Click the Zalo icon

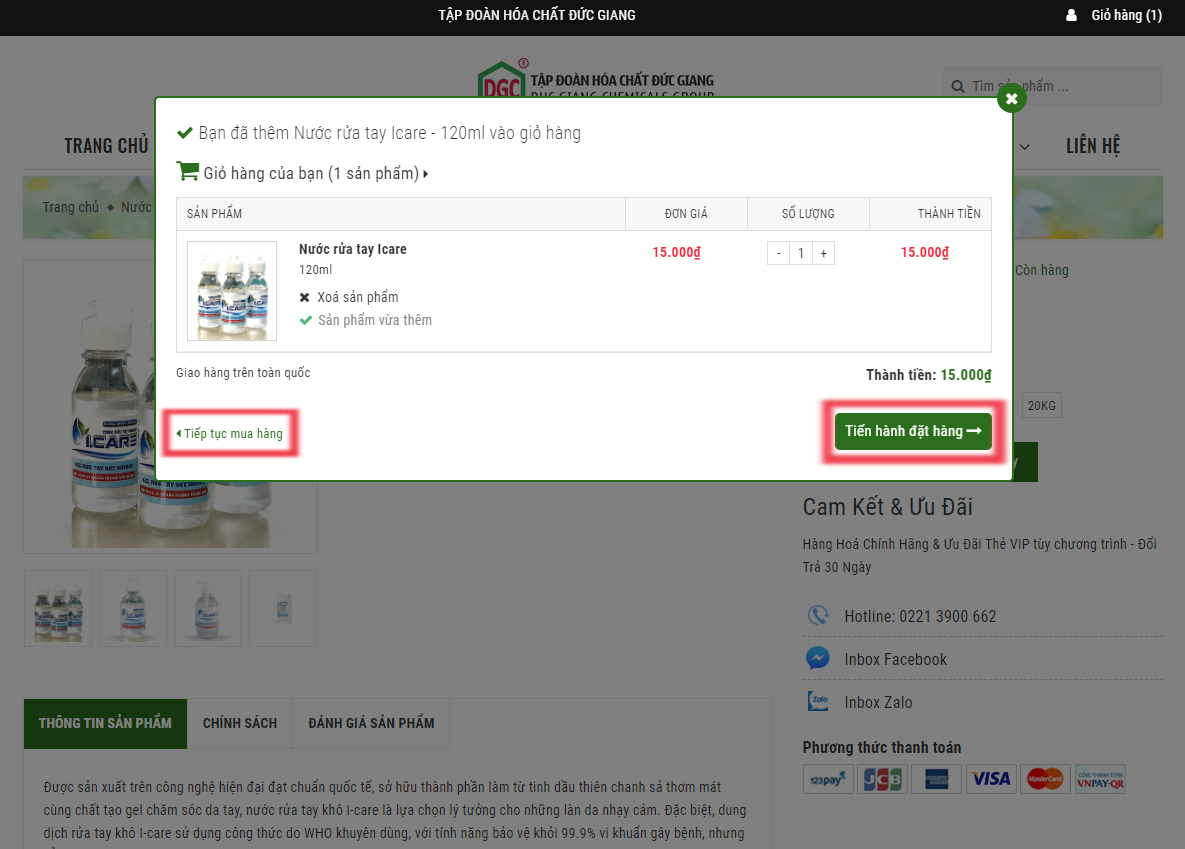(x=818, y=702)
